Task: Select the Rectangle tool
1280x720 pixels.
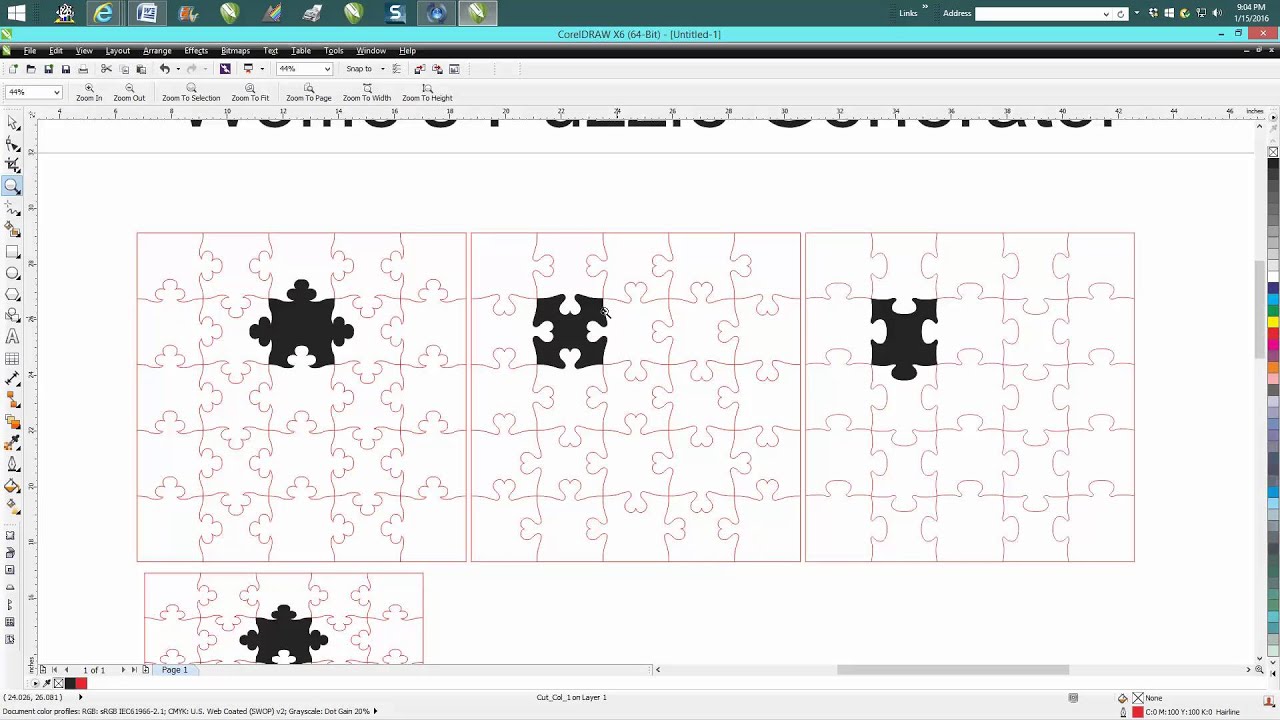Action: point(12,252)
